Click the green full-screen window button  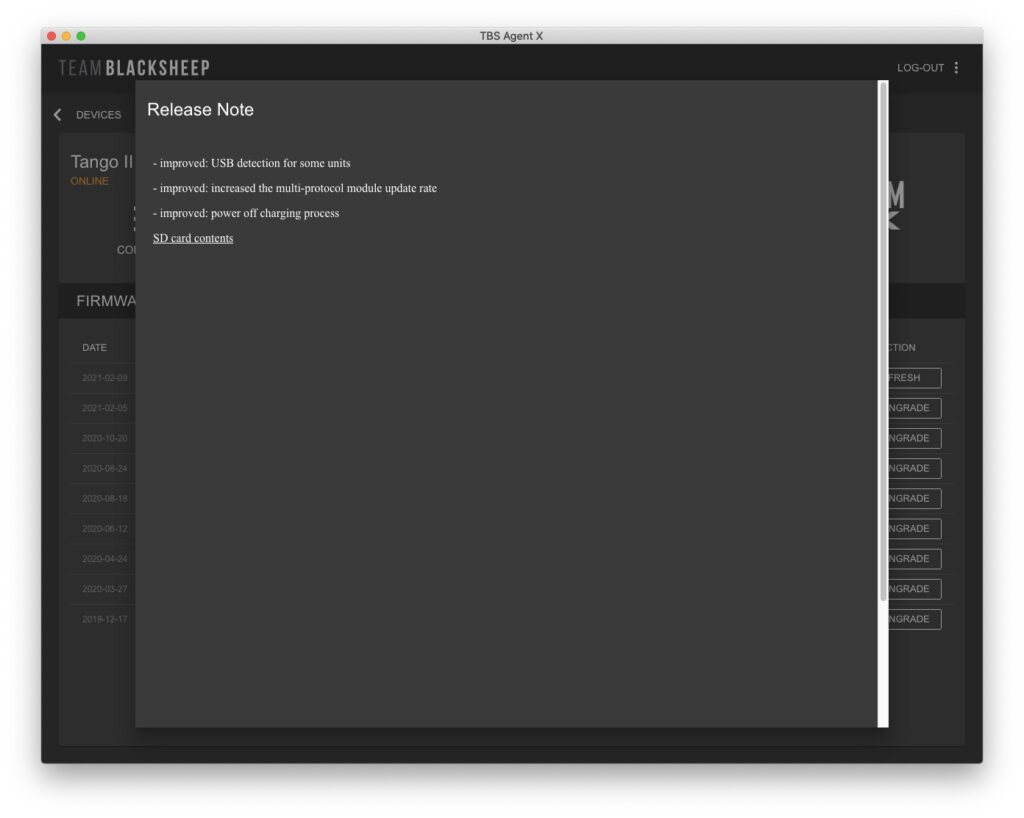tap(81, 36)
